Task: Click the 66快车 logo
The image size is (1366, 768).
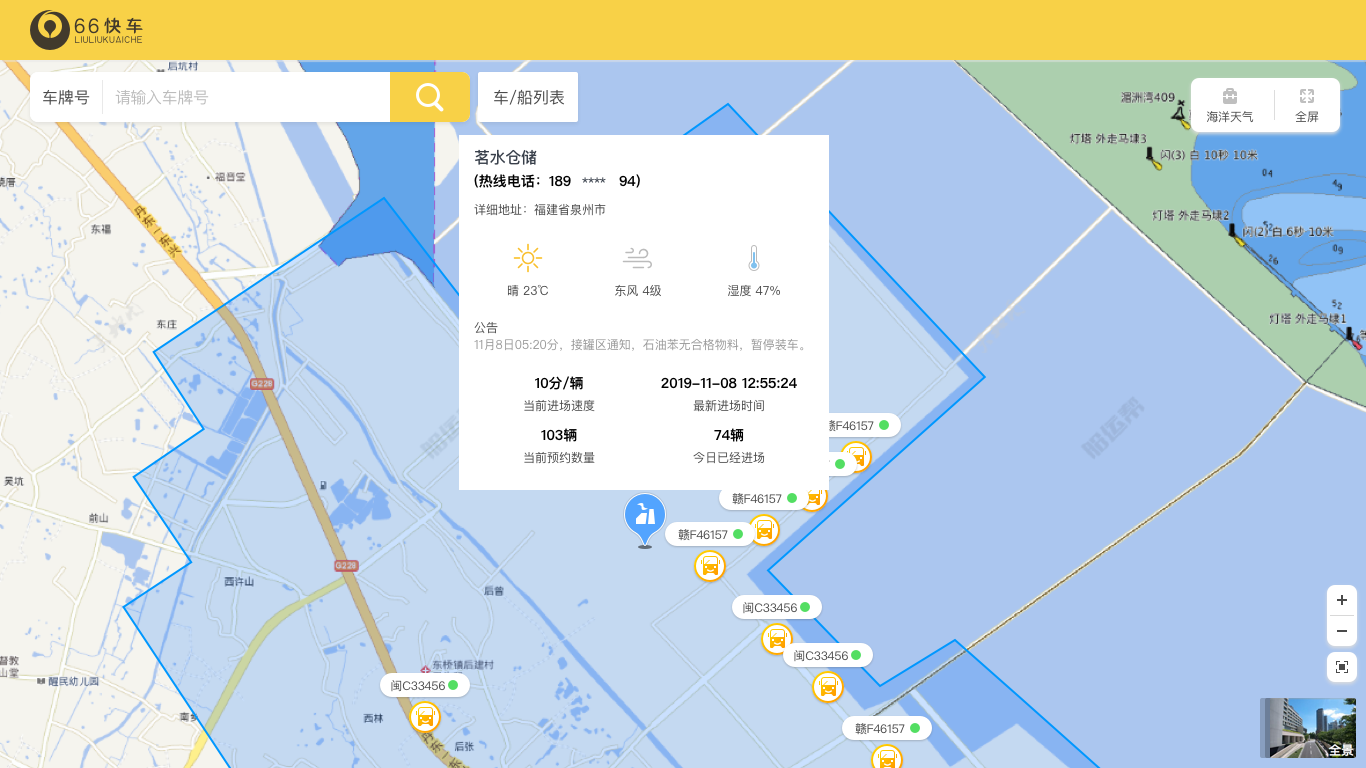Action: point(87,29)
